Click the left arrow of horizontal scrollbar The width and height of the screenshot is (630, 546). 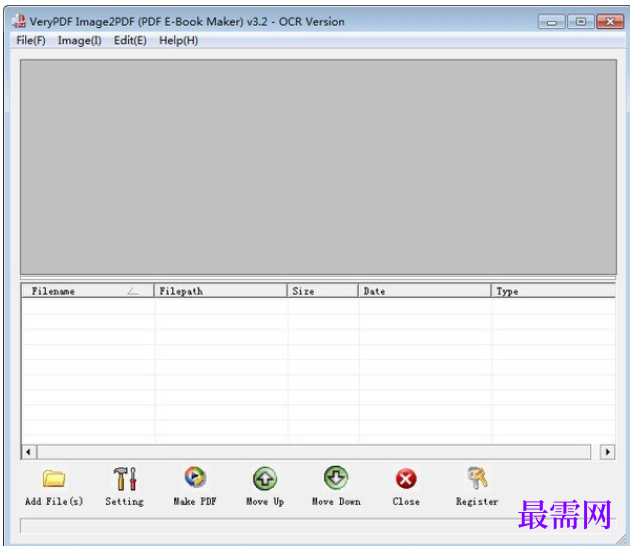tap(28, 452)
